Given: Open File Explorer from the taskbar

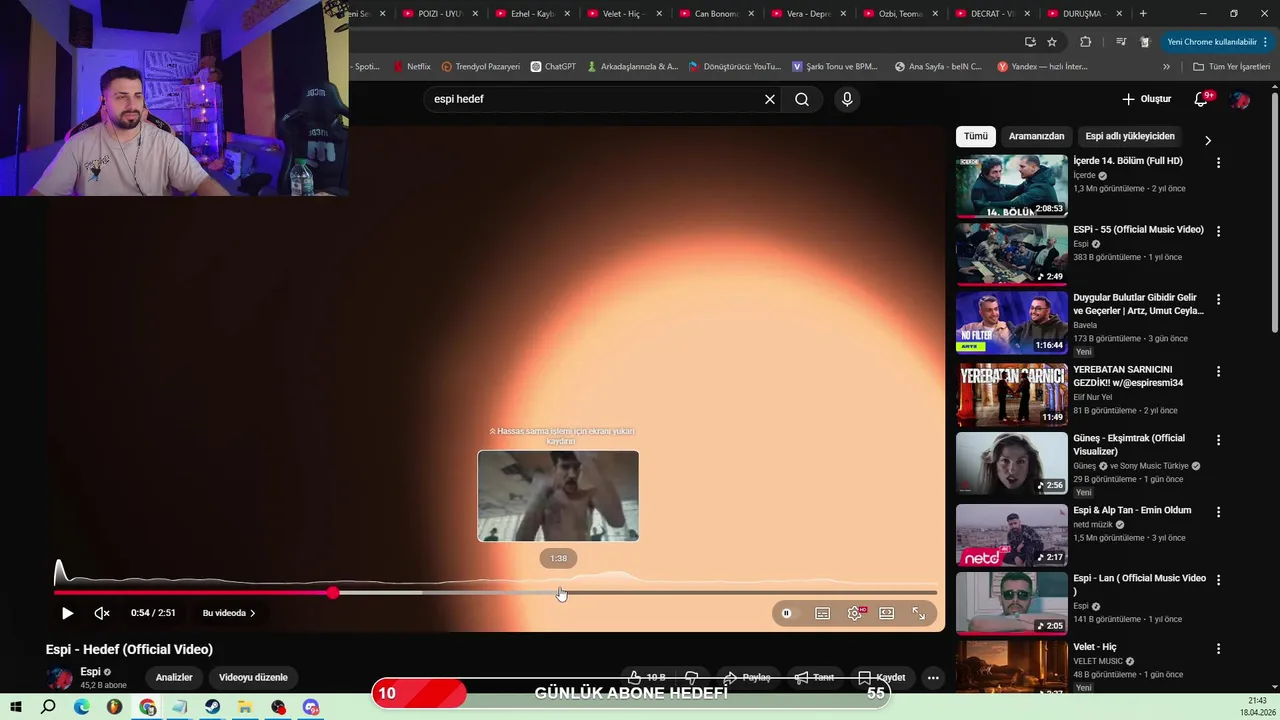Looking at the screenshot, I should click(246, 707).
